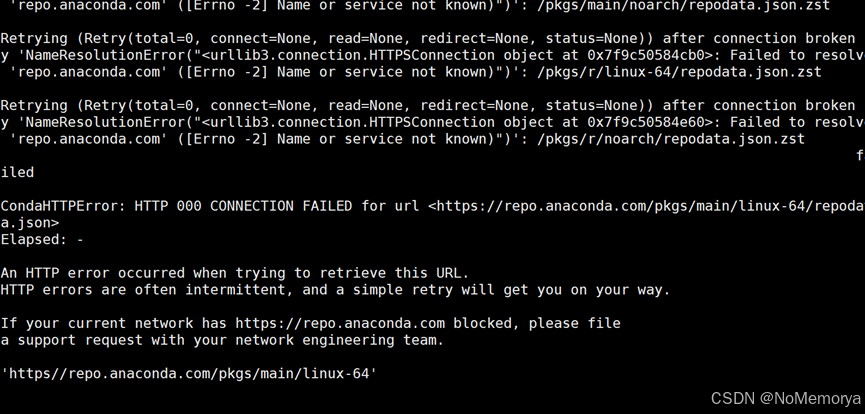
Task: Click 'a support request with your network' line
Action: coord(222,340)
